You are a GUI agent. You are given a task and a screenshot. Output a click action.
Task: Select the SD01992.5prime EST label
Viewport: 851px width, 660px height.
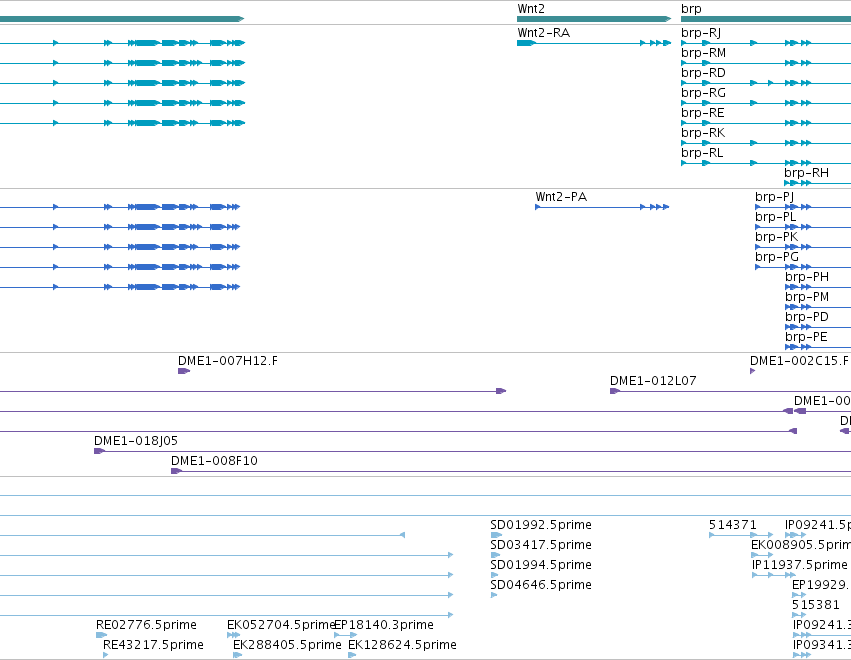click(x=541, y=525)
